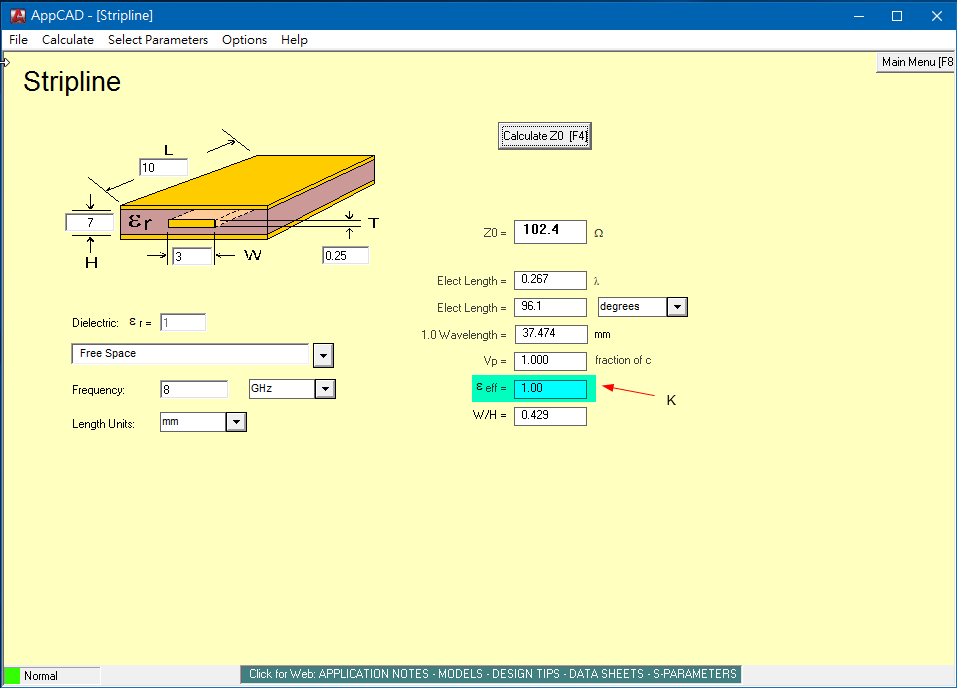957x688 pixels.
Task: Click the 'Vp =' label
Action: pyautogui.click(x=495, y=361)
